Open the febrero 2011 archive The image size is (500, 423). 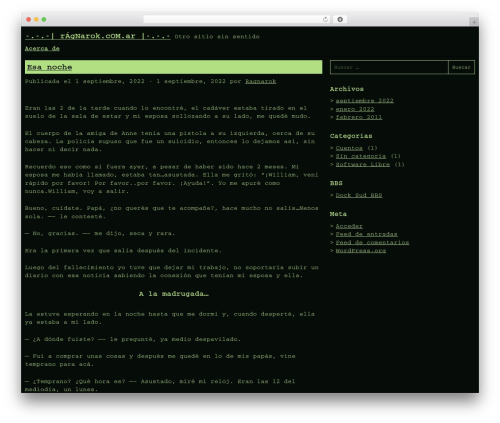359,117
